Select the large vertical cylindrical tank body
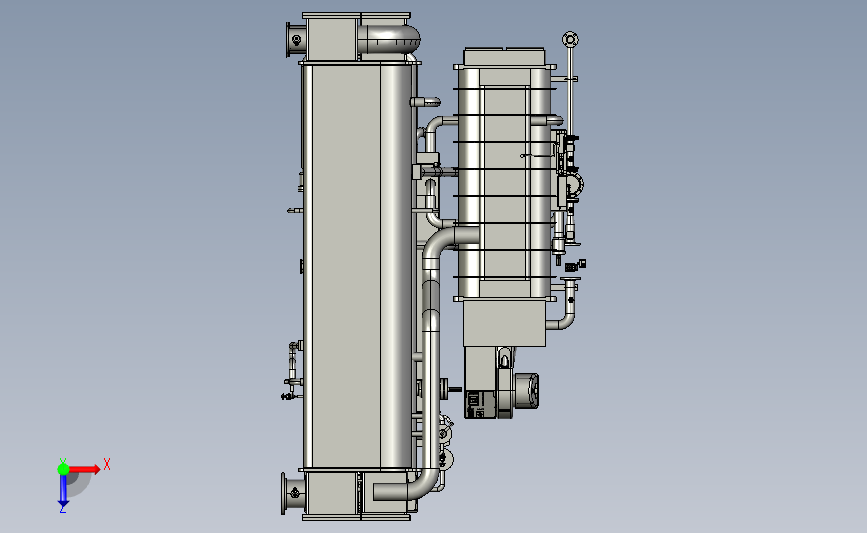Viewport: 867px width, 533px height. tap(359, 266)
